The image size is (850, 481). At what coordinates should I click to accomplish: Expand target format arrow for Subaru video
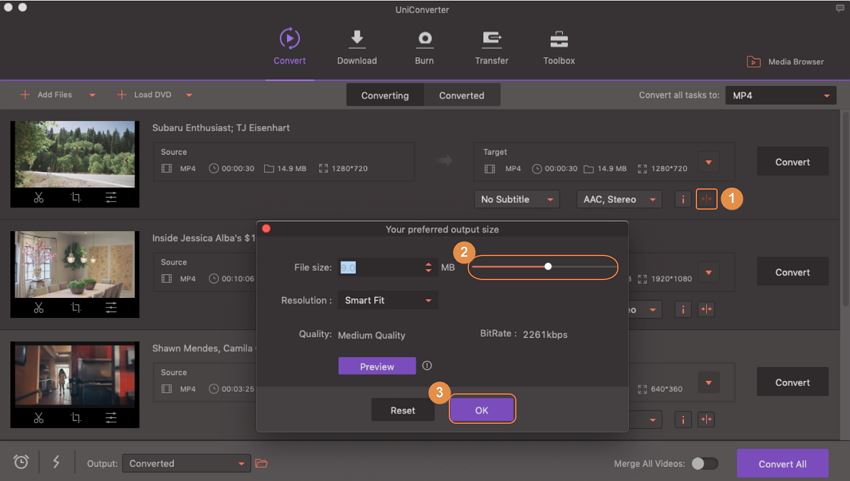[709, 162]
